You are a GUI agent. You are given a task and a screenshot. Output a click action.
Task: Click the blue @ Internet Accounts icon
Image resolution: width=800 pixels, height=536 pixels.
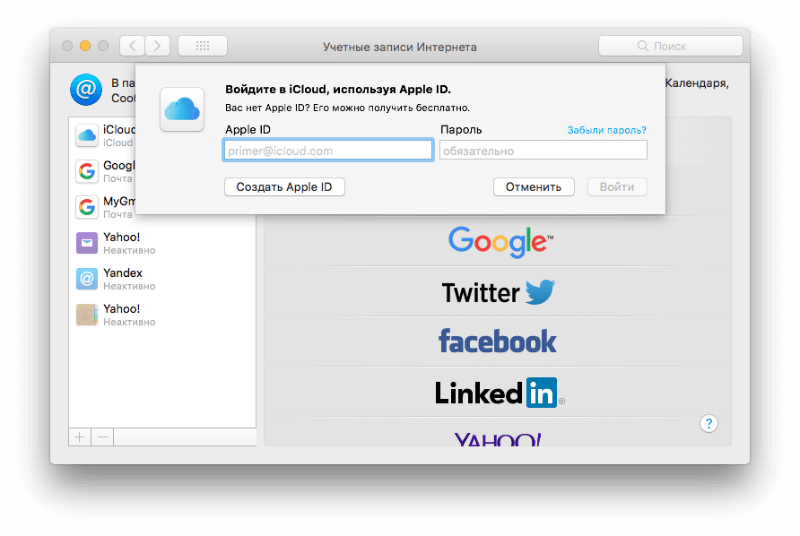[x=86, y=90]
